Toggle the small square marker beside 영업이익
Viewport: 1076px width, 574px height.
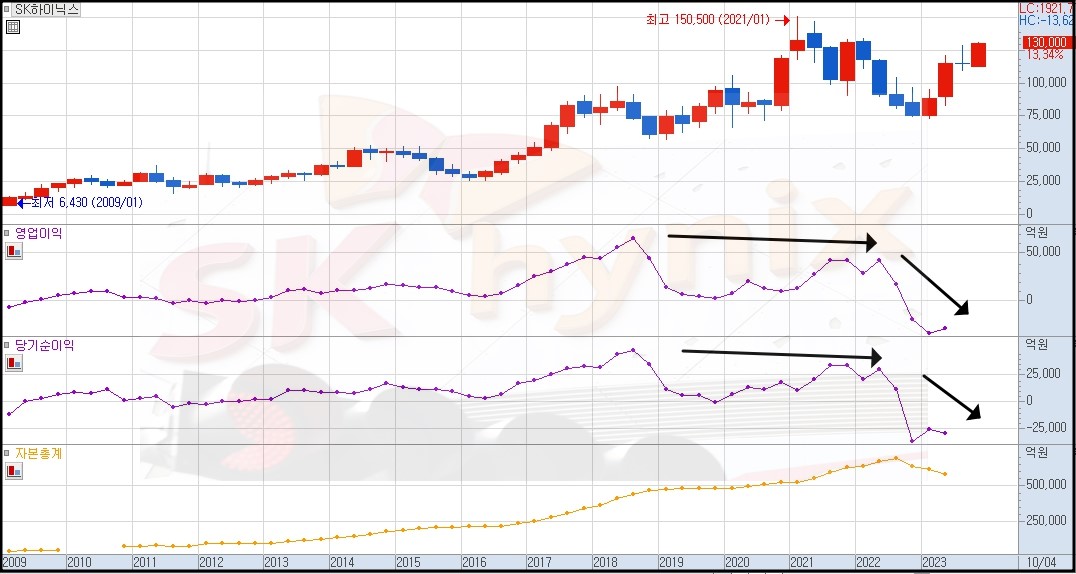(x=7, y=233)
